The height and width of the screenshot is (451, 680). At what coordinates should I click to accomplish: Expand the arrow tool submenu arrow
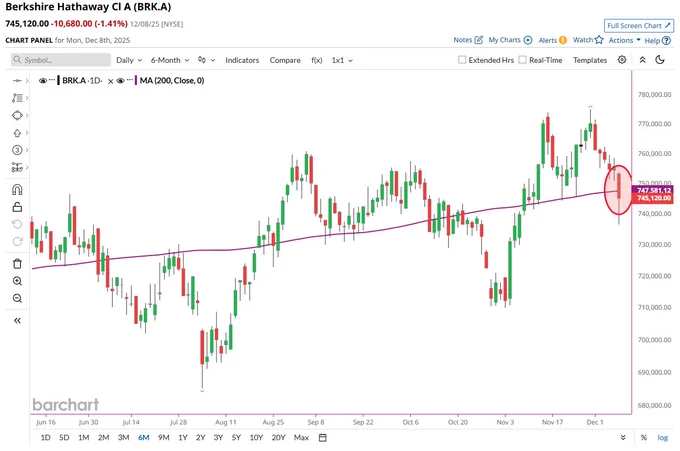[27, 133]
